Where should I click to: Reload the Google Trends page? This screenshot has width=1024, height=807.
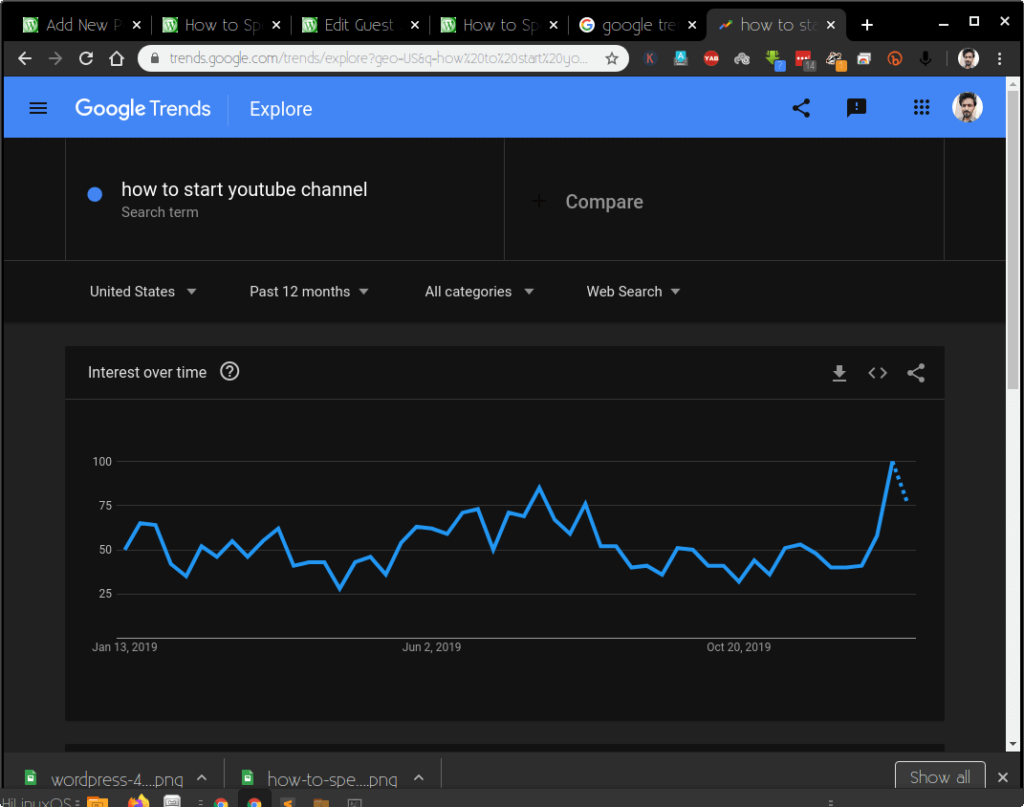[86, 59]
